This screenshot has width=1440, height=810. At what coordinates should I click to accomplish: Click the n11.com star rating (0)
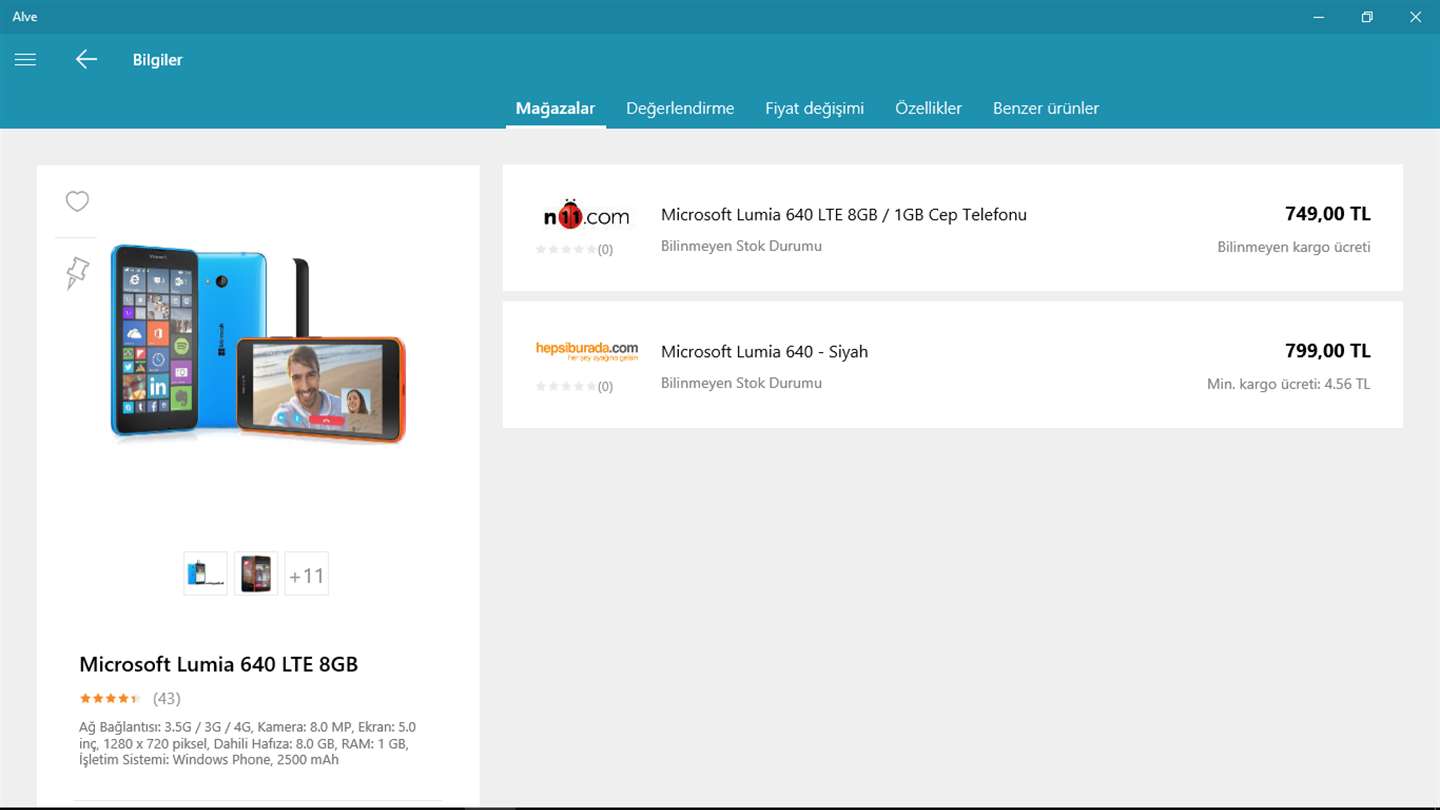574,249
